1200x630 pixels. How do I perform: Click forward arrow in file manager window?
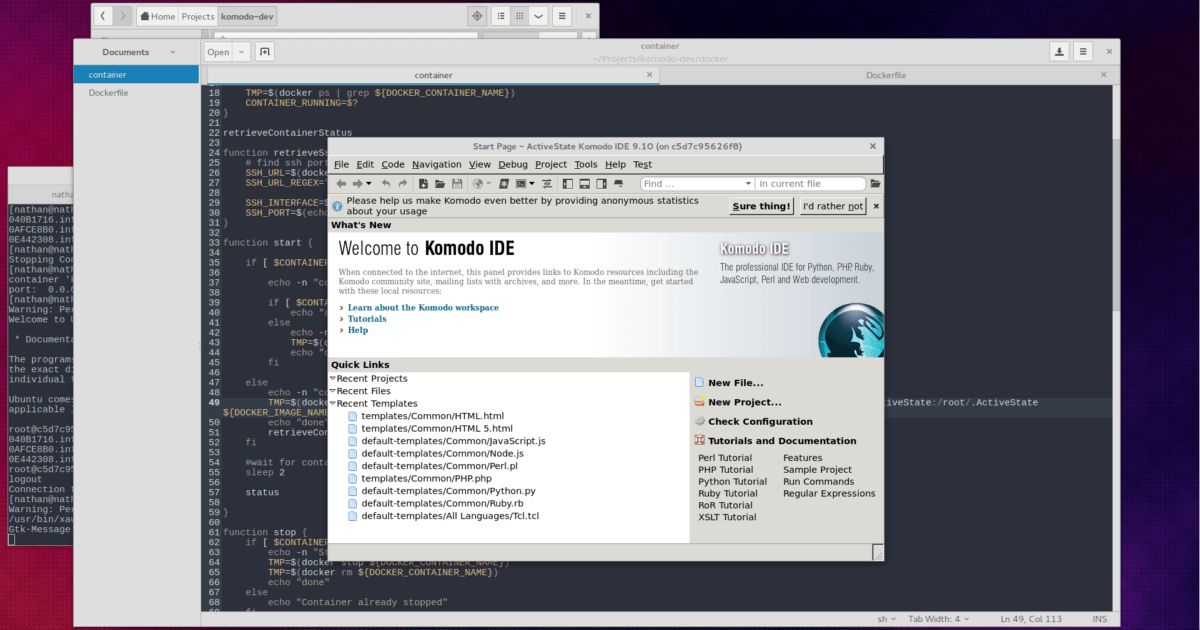click(x=123, y=16)
